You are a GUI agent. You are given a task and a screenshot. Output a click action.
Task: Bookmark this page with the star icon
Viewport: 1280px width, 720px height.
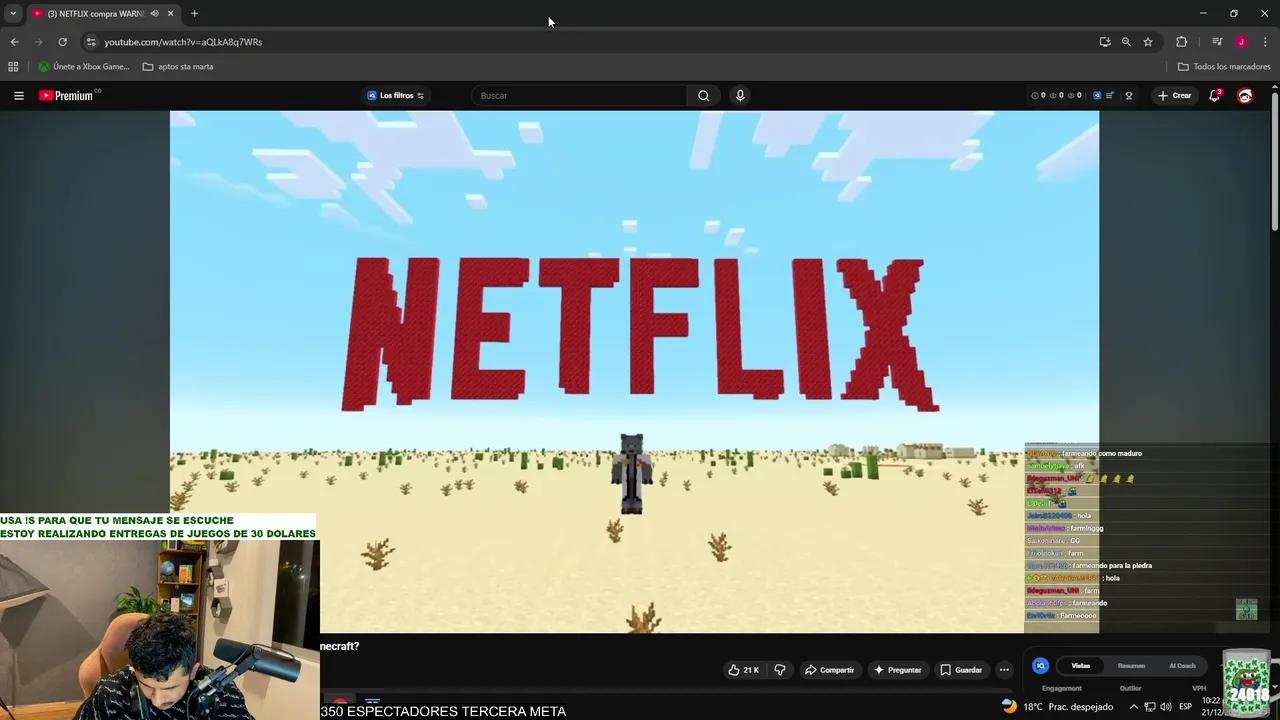click(1148, 42)
